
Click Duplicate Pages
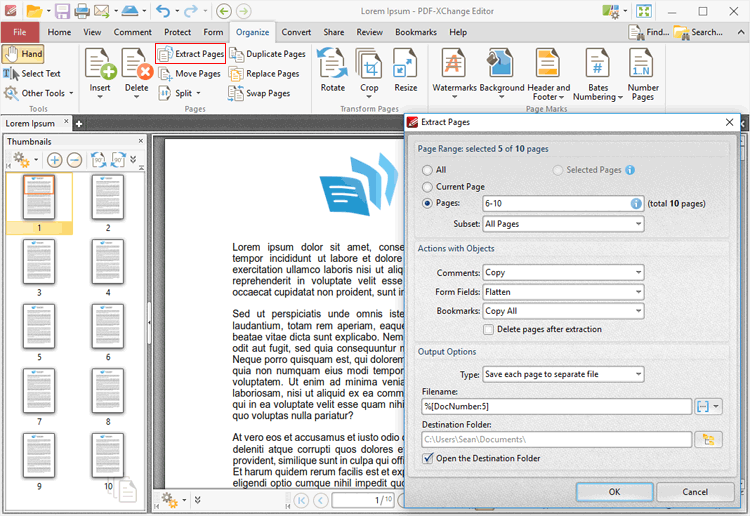point(267,54)
